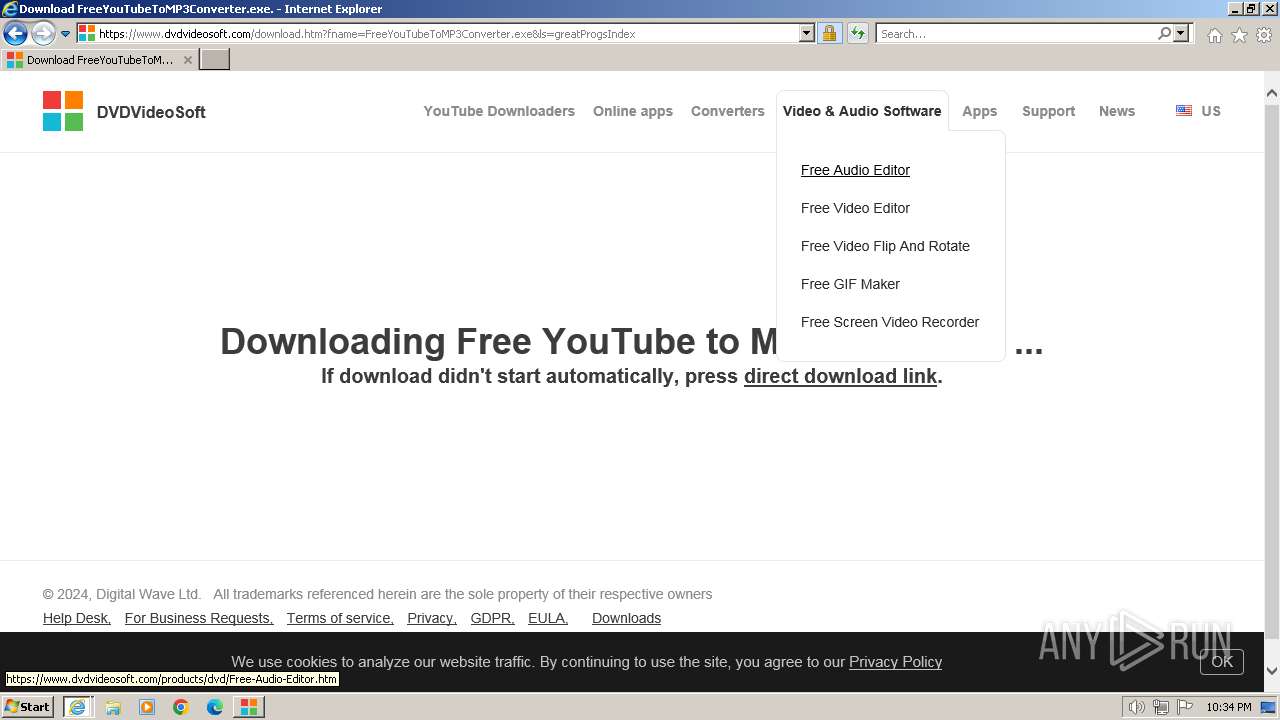
Task: Click Internet Explorer taskbar icon
Action: [x=77, y=706]
